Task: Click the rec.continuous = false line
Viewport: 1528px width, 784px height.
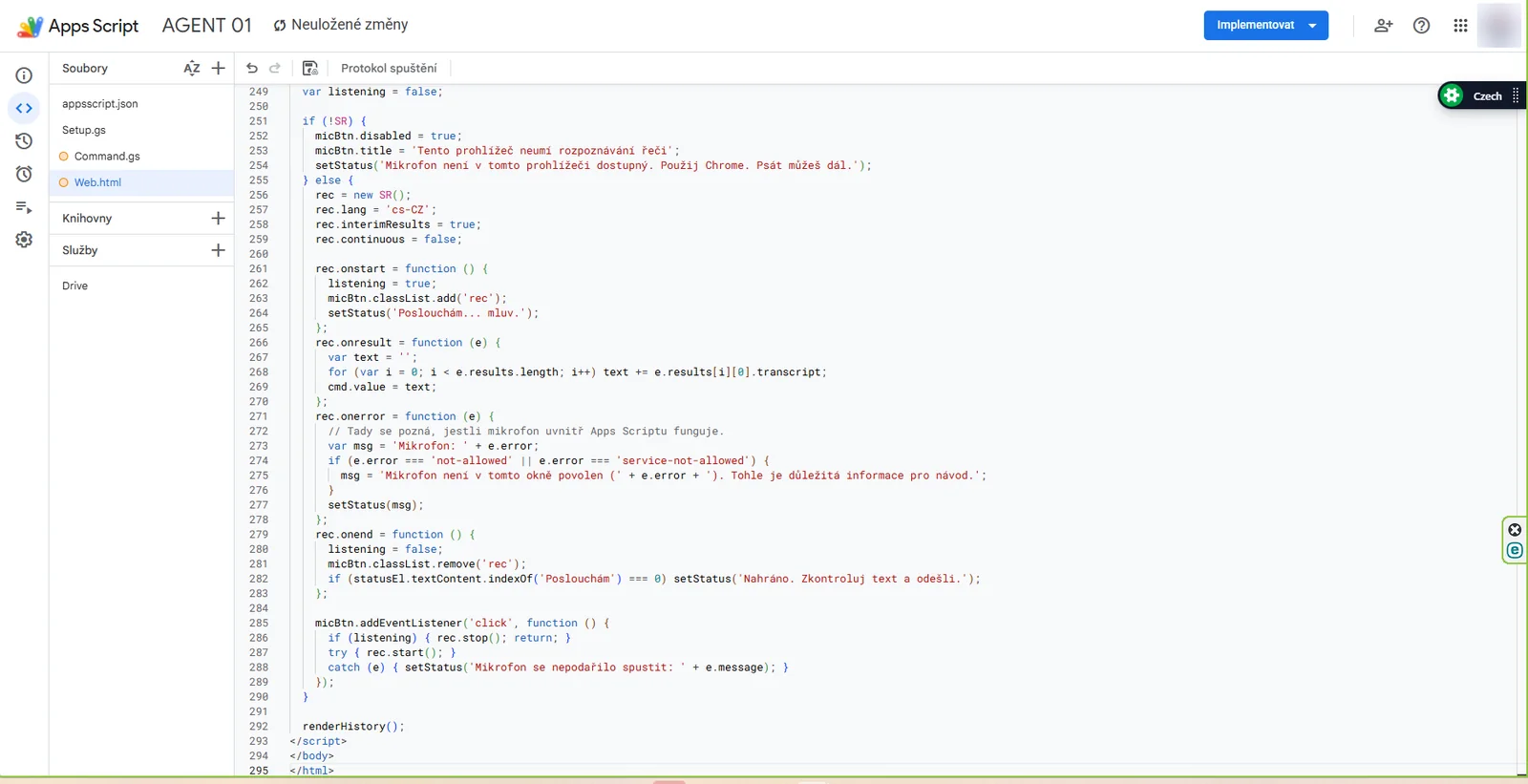Action: (389, 240)
